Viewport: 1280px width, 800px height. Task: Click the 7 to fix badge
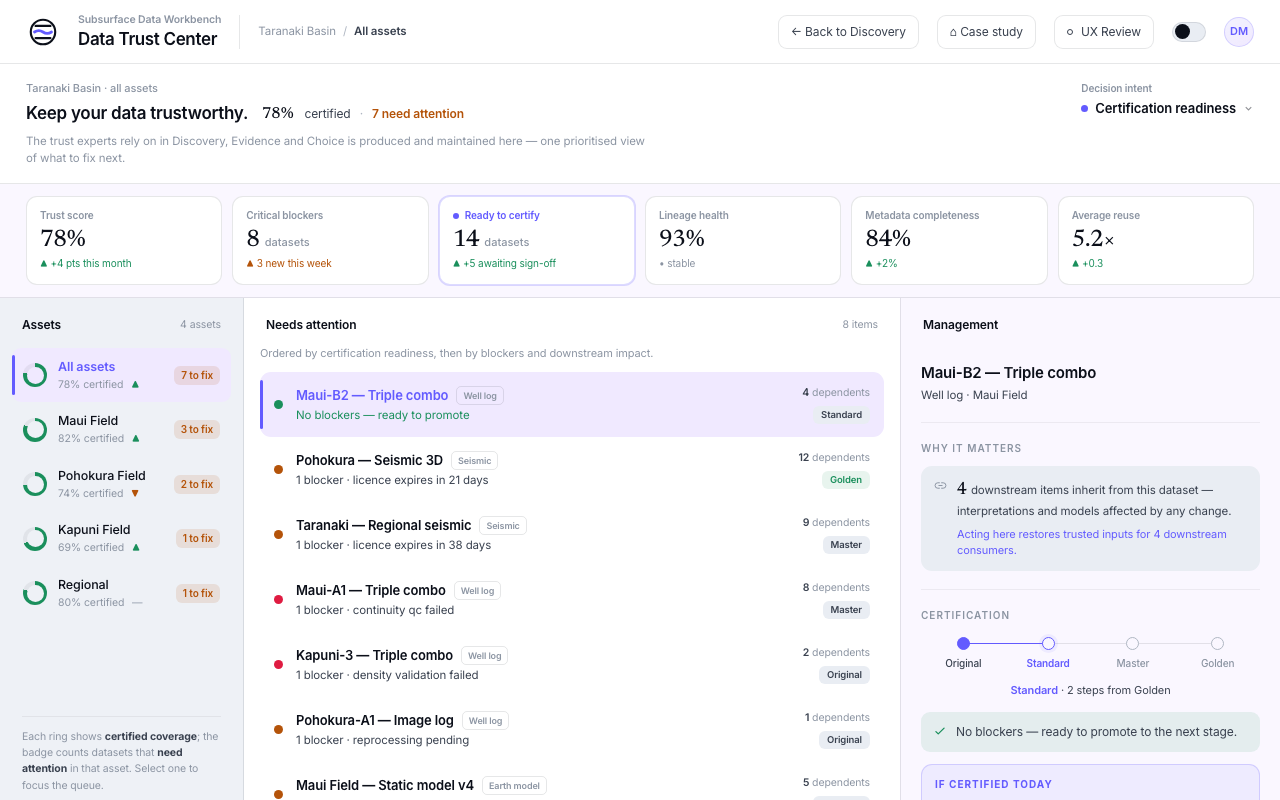pyautogui.click(x=196, y=375)
